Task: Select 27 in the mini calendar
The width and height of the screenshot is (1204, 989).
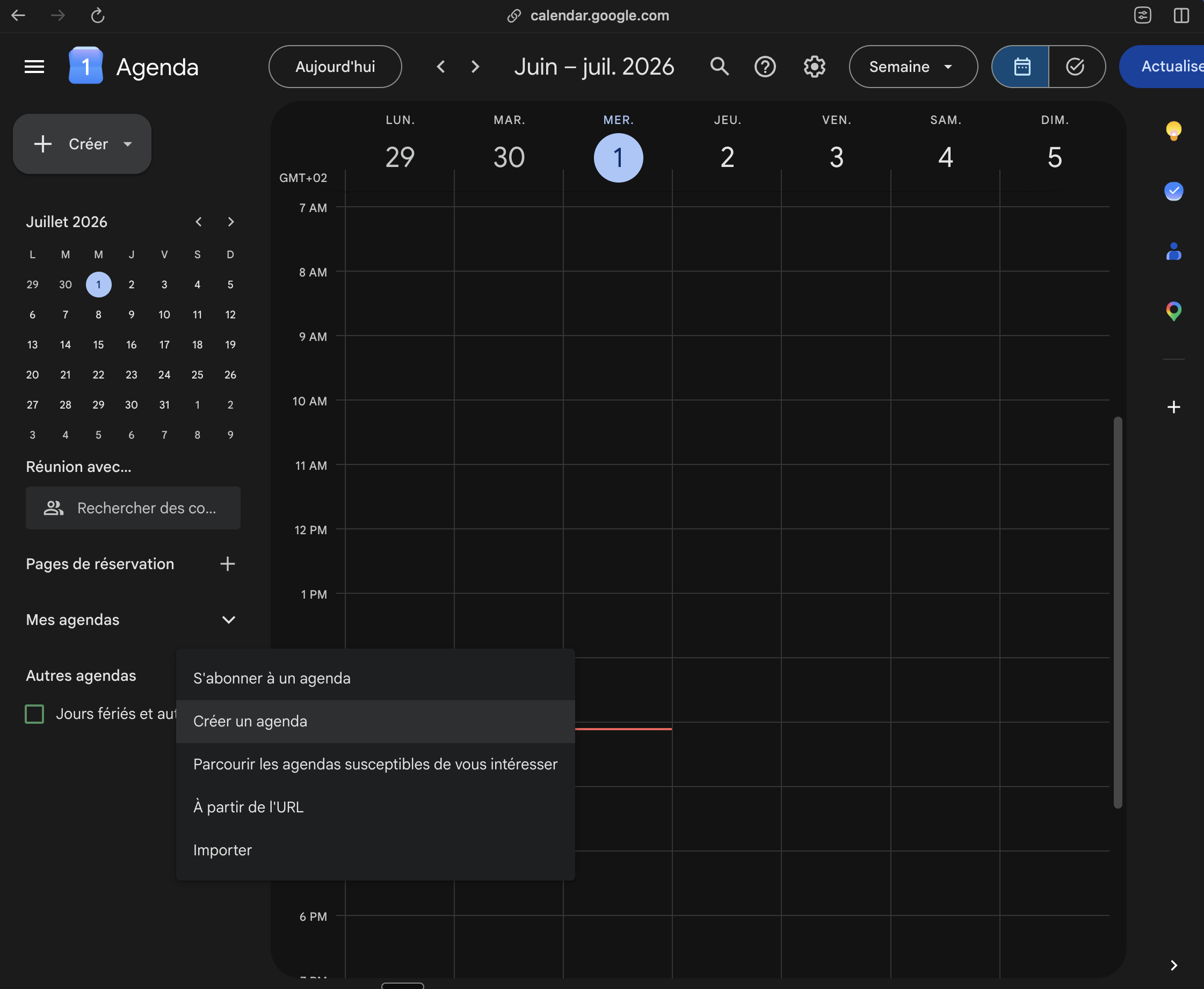Action: (32, 405)
